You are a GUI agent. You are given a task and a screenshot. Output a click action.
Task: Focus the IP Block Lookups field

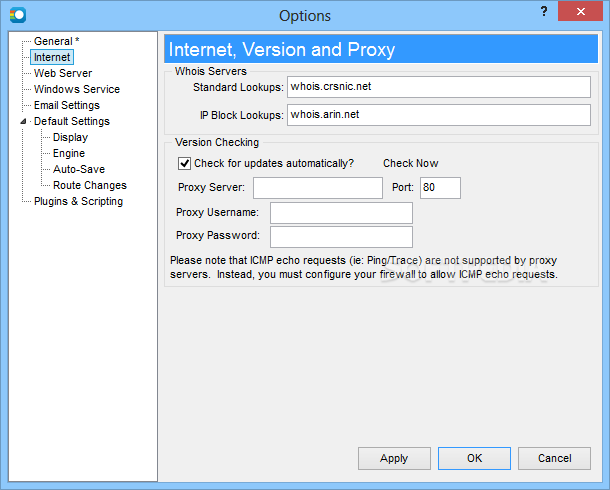coord(439,115)
